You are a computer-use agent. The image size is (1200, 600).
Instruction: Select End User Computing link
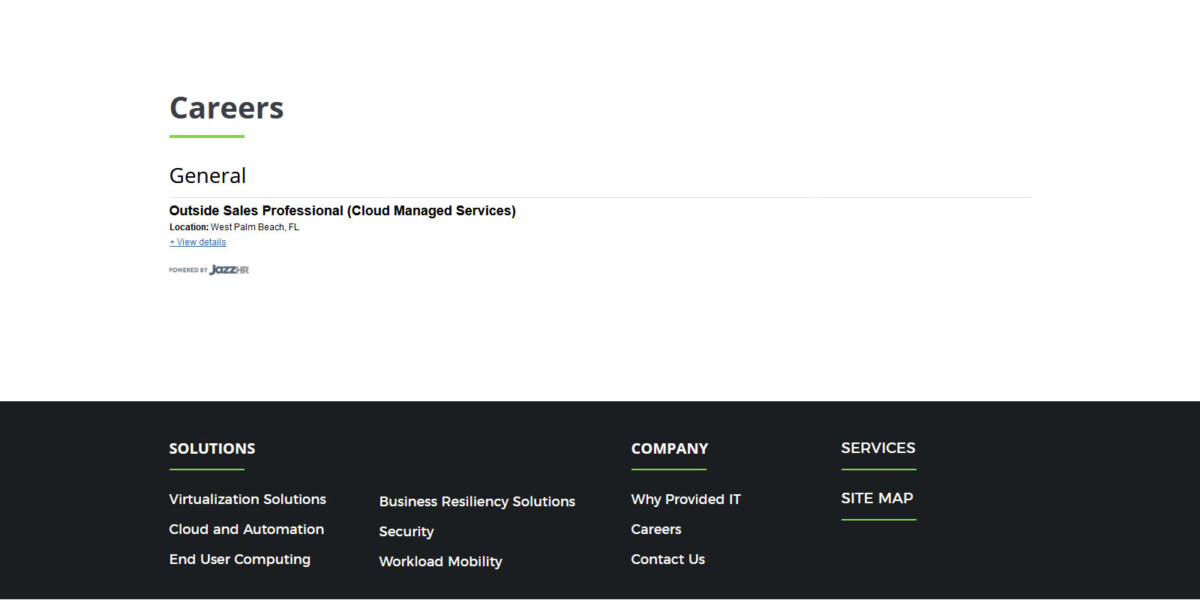(239, 559)
